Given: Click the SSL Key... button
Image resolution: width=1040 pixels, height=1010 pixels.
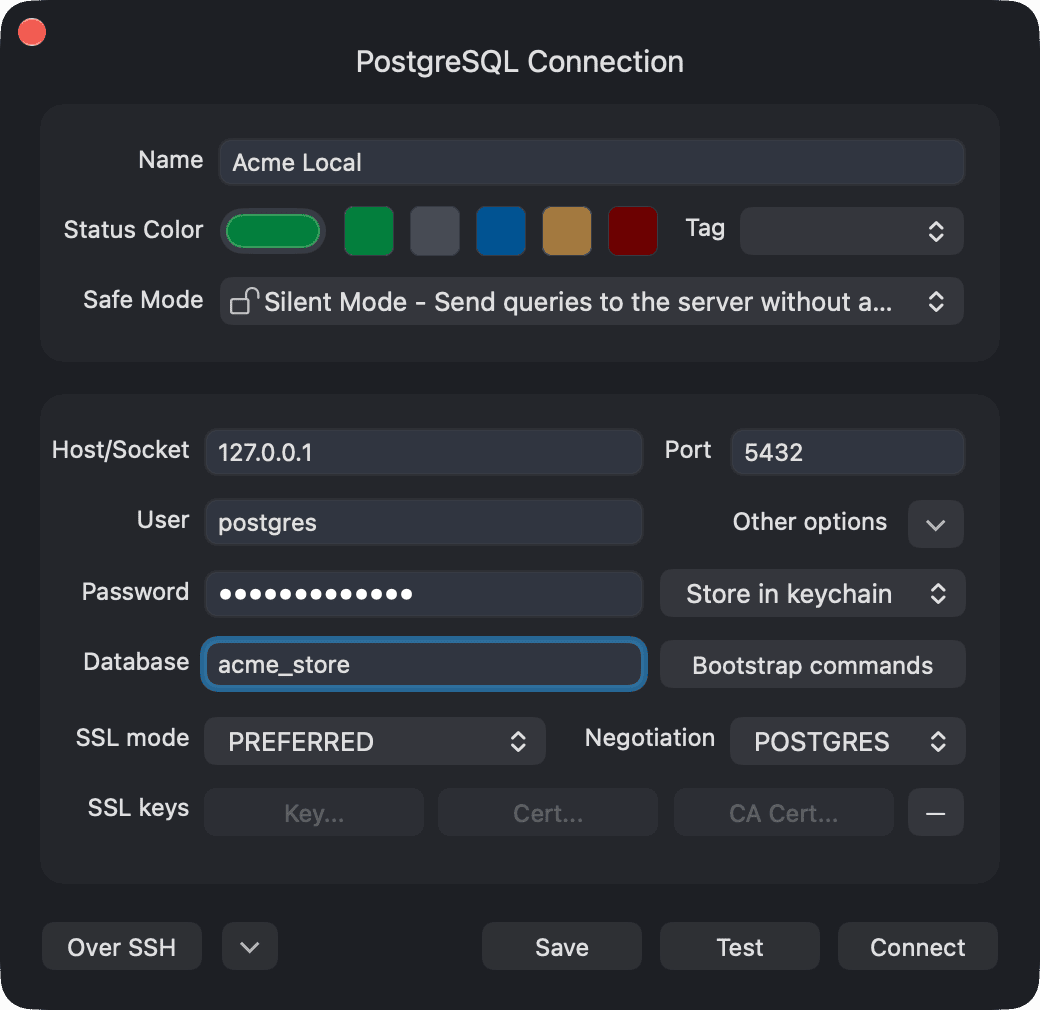Looking at the screenshot, I should 314,812.
